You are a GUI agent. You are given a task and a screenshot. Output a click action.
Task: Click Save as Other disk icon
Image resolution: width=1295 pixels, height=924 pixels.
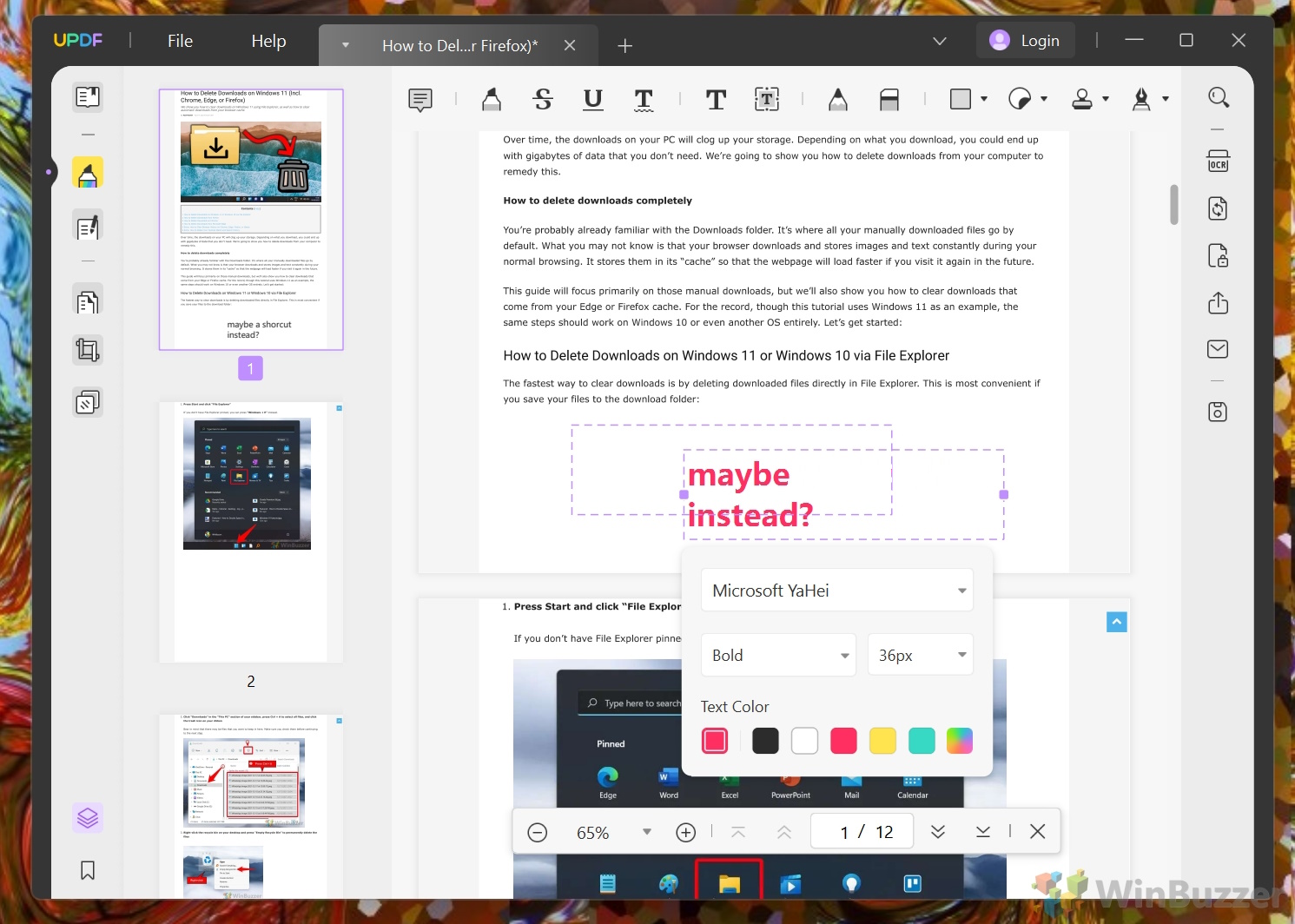tap(1219, 412)
